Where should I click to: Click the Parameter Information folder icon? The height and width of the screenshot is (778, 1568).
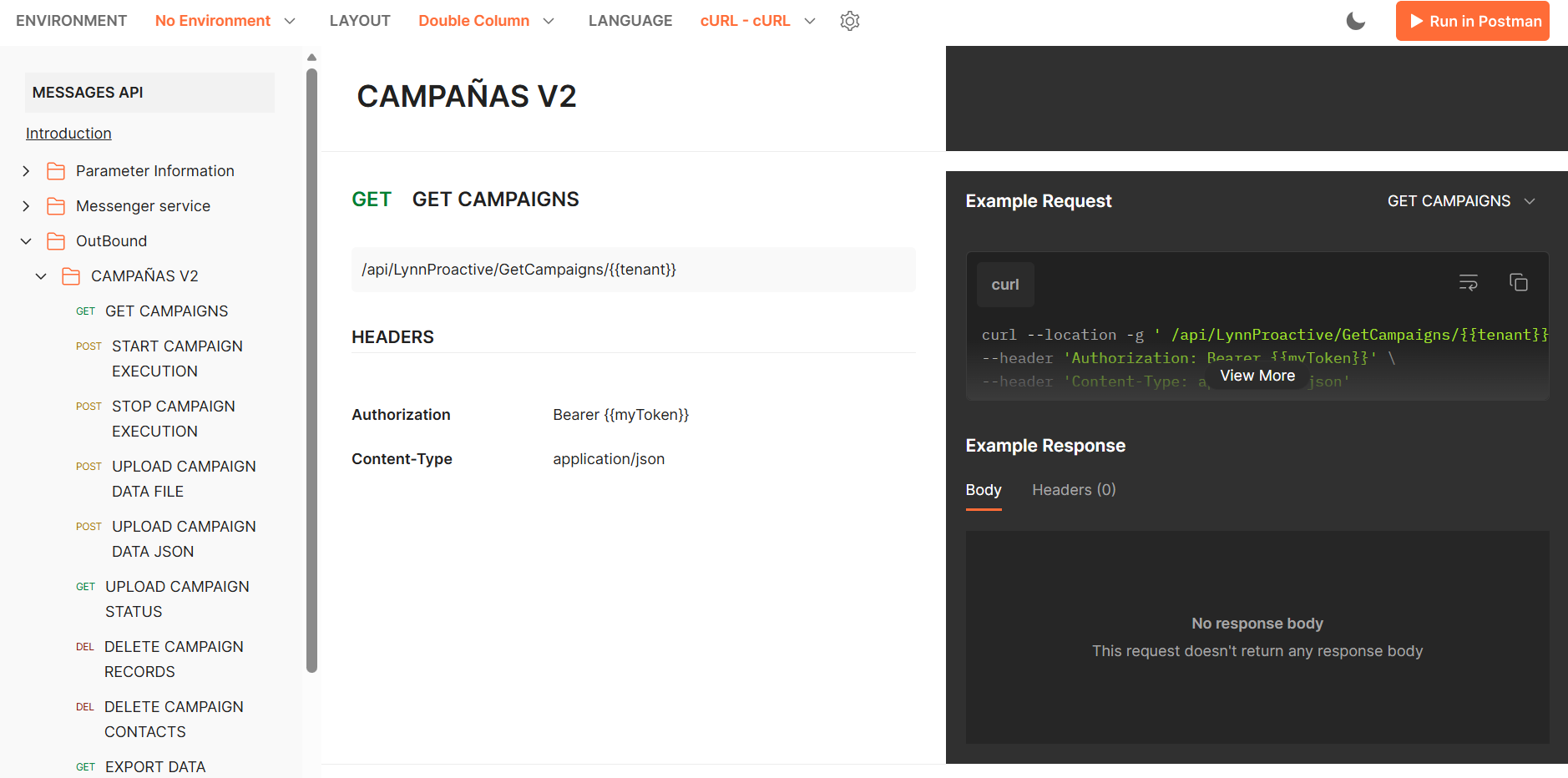[x=56, y=171]
